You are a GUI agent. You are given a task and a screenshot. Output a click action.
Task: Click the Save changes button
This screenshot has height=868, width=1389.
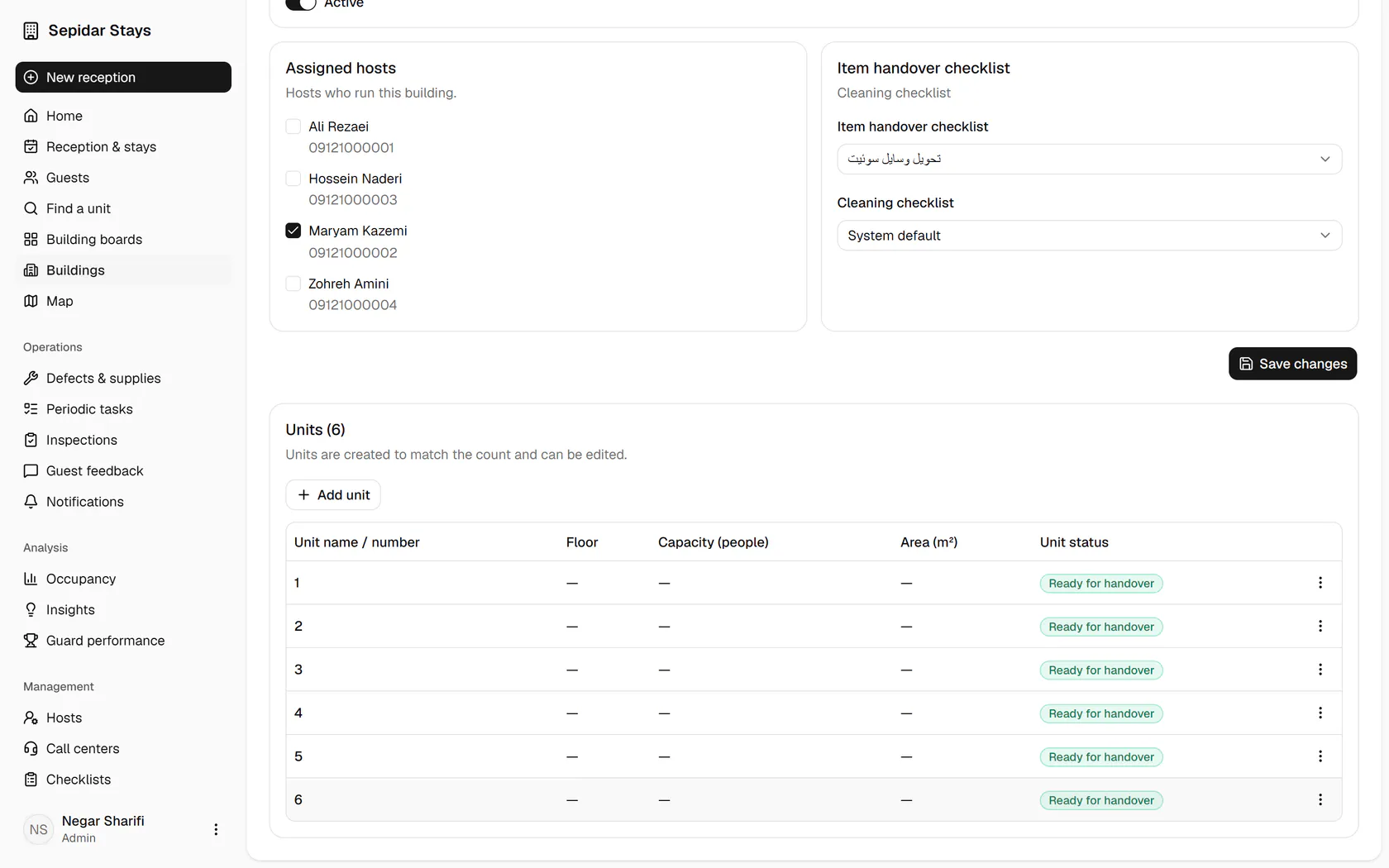(x=1292, y=364)
